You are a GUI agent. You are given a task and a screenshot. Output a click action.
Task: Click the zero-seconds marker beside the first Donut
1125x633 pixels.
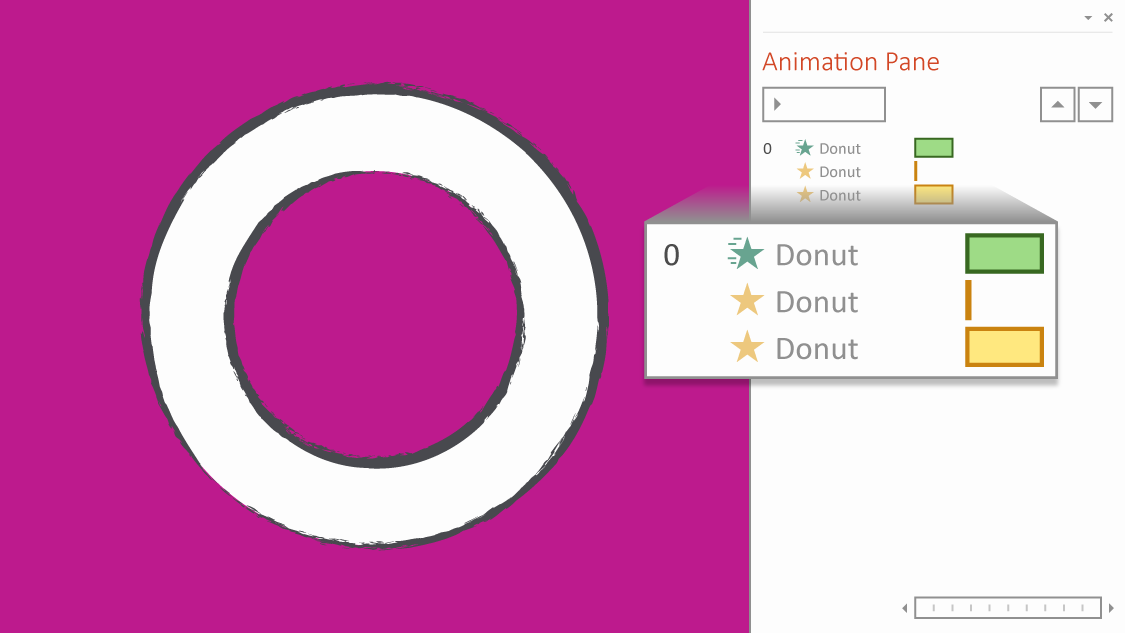coord(767,147)
